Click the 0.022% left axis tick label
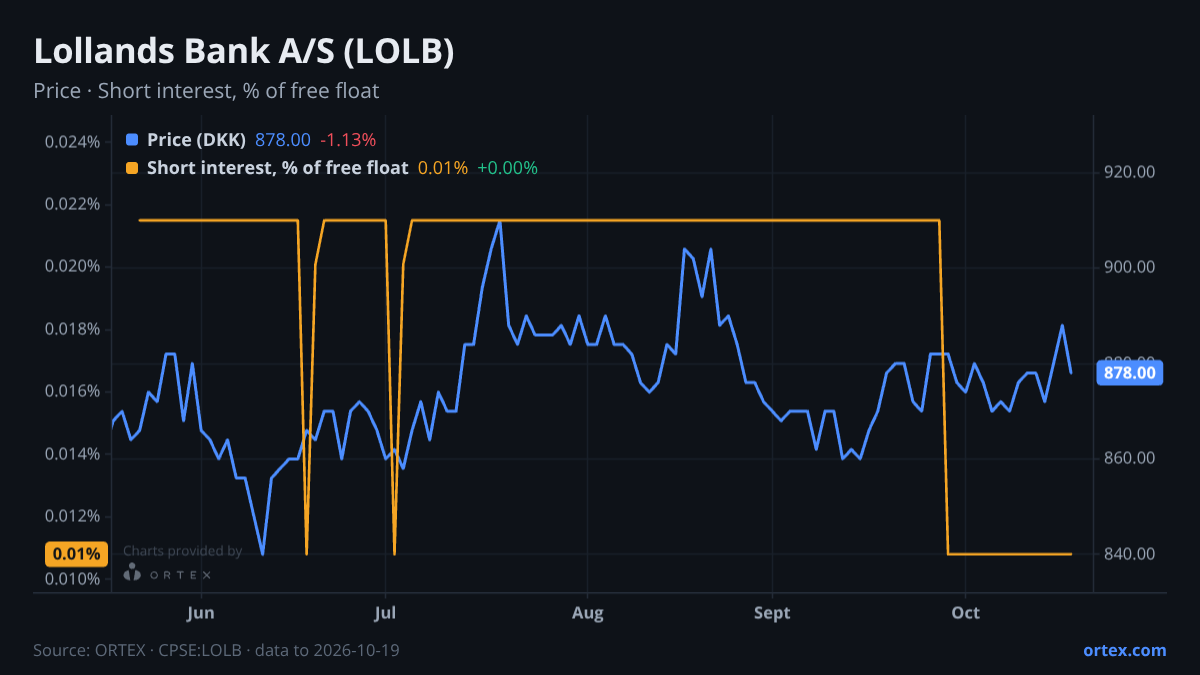The image size is (1200, 675). (x=72, y=204)
